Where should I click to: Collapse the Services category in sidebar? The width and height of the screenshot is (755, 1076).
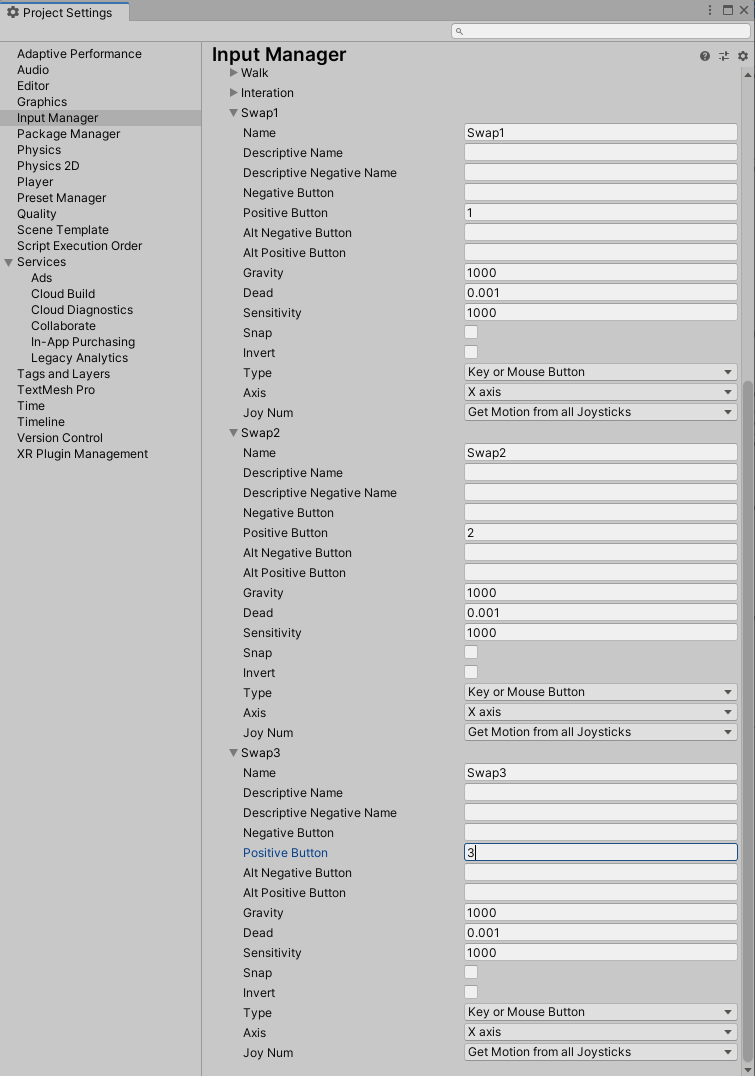click(x=9, y=262)
